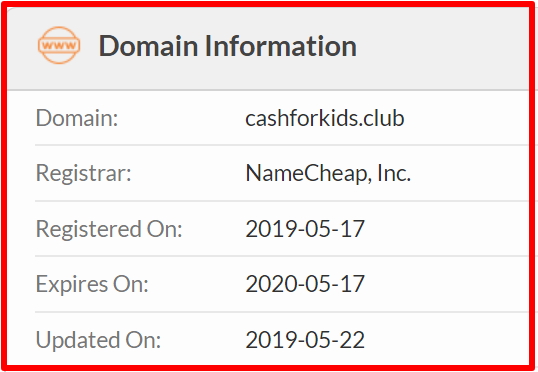
Task: Select the 2019-05-22 updated date
Action: pos(305,340)
